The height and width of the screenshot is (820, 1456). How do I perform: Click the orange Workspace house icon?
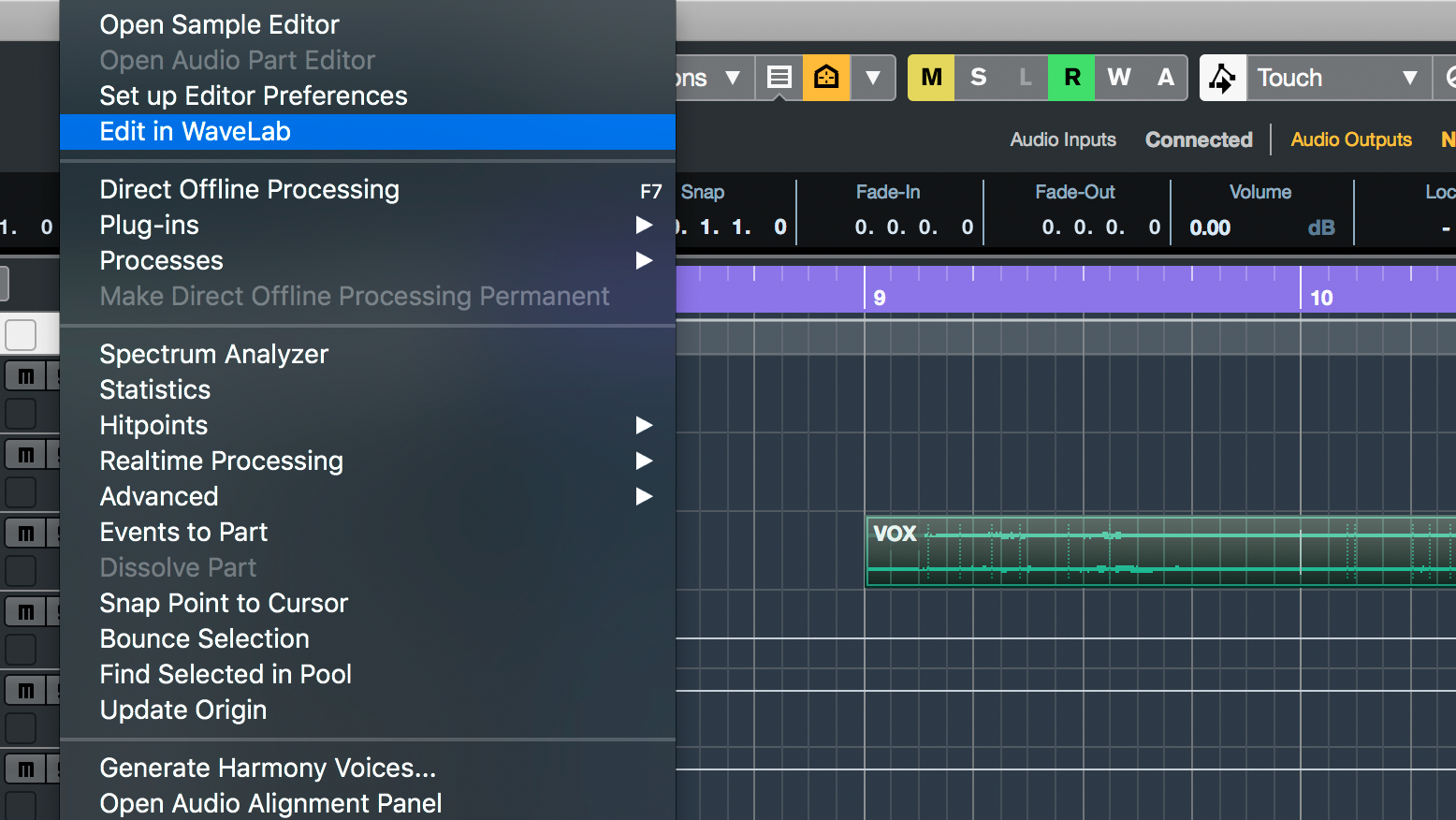(826, 78)
